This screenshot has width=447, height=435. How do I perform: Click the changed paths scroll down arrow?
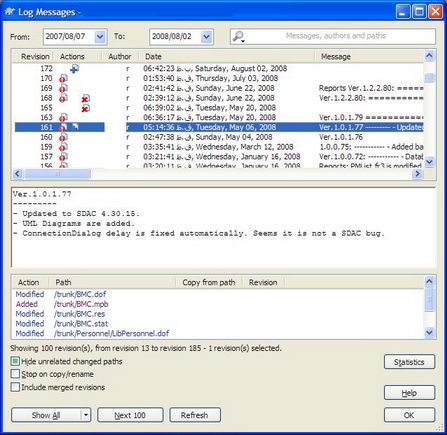(x=429, y=332)
